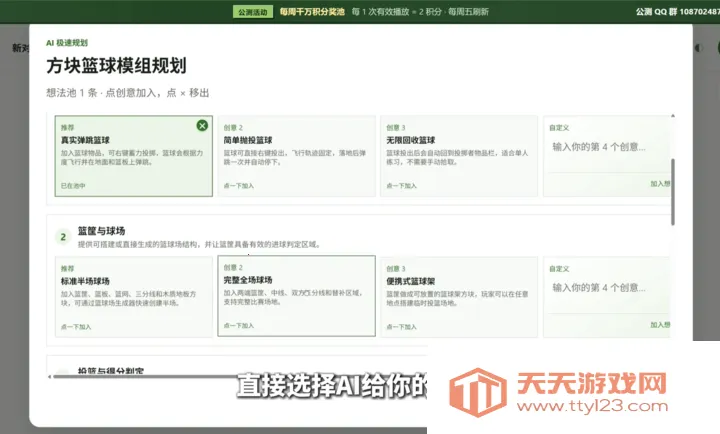Add the 简单抛投篮球 idea card
This screenshot has height=434, width=720.
pyautogui.click(x=297, y=156)
